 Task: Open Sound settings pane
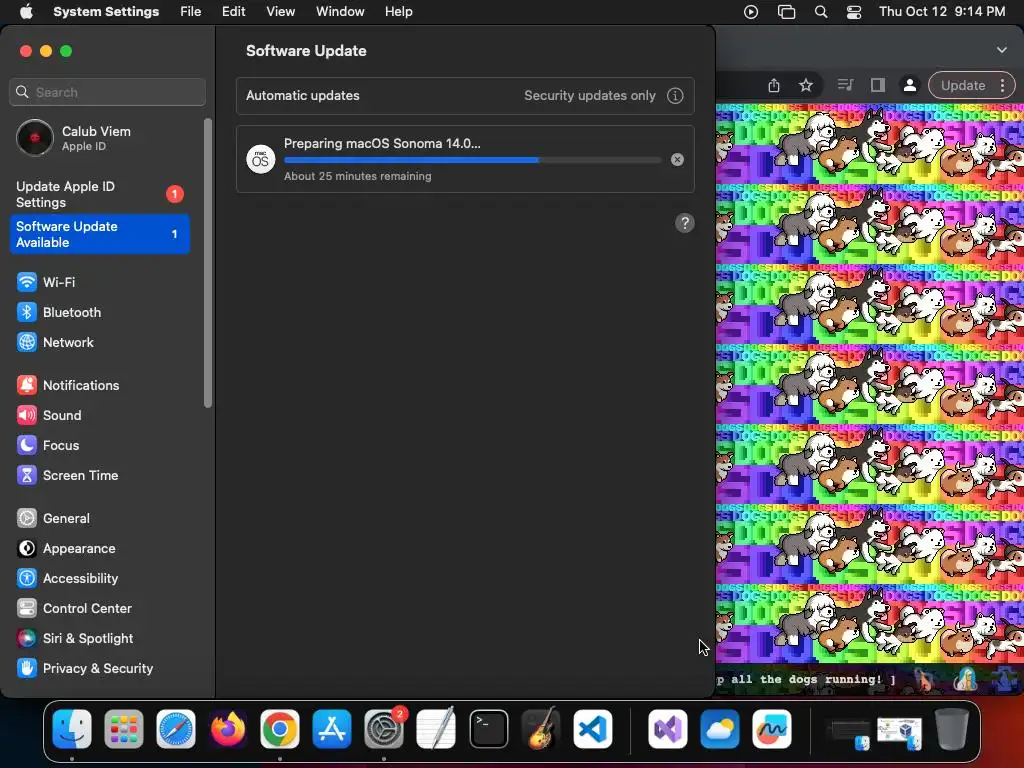(99, 415)
